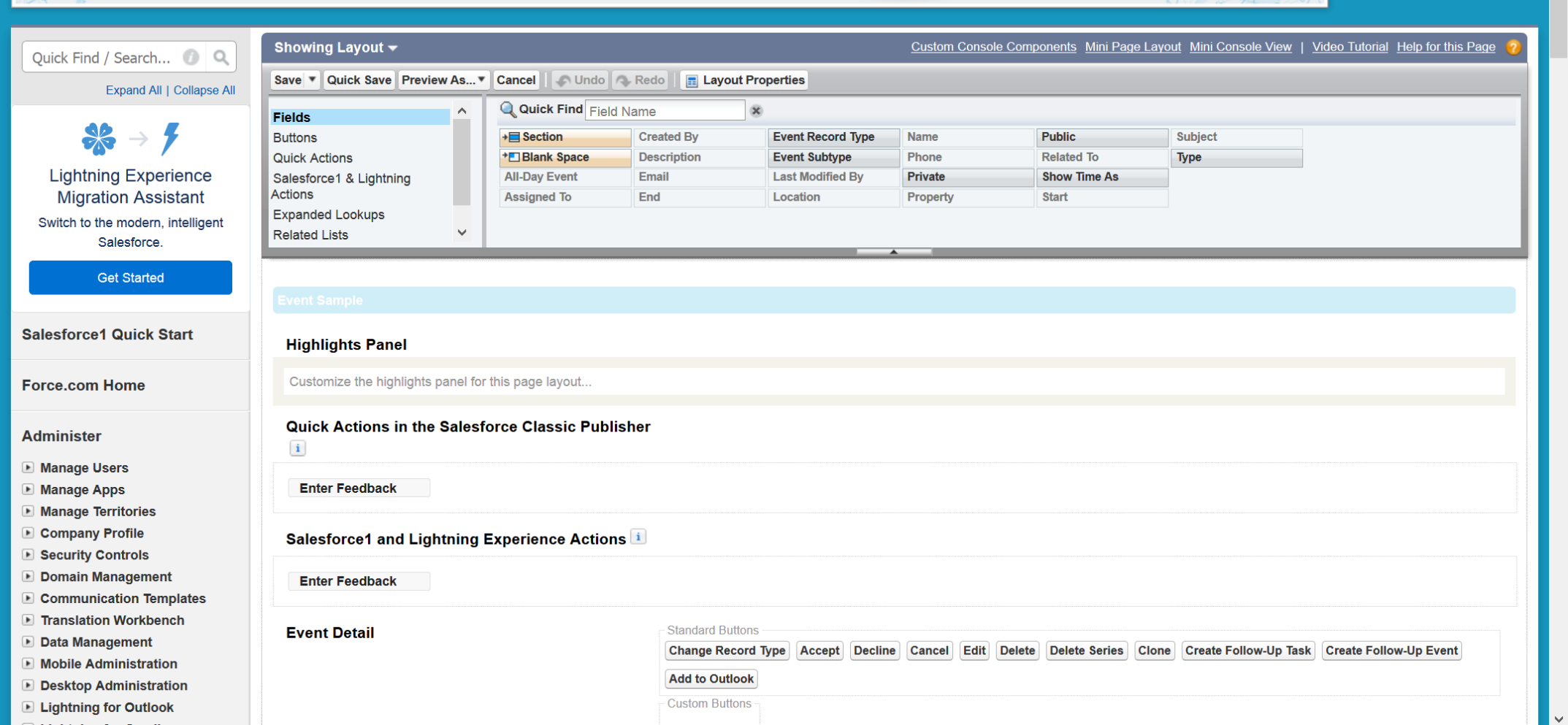The height and width of the screenshot is (725, 1568).
Task: Expand the Manage Users tree node
Action: coord(28,467)
